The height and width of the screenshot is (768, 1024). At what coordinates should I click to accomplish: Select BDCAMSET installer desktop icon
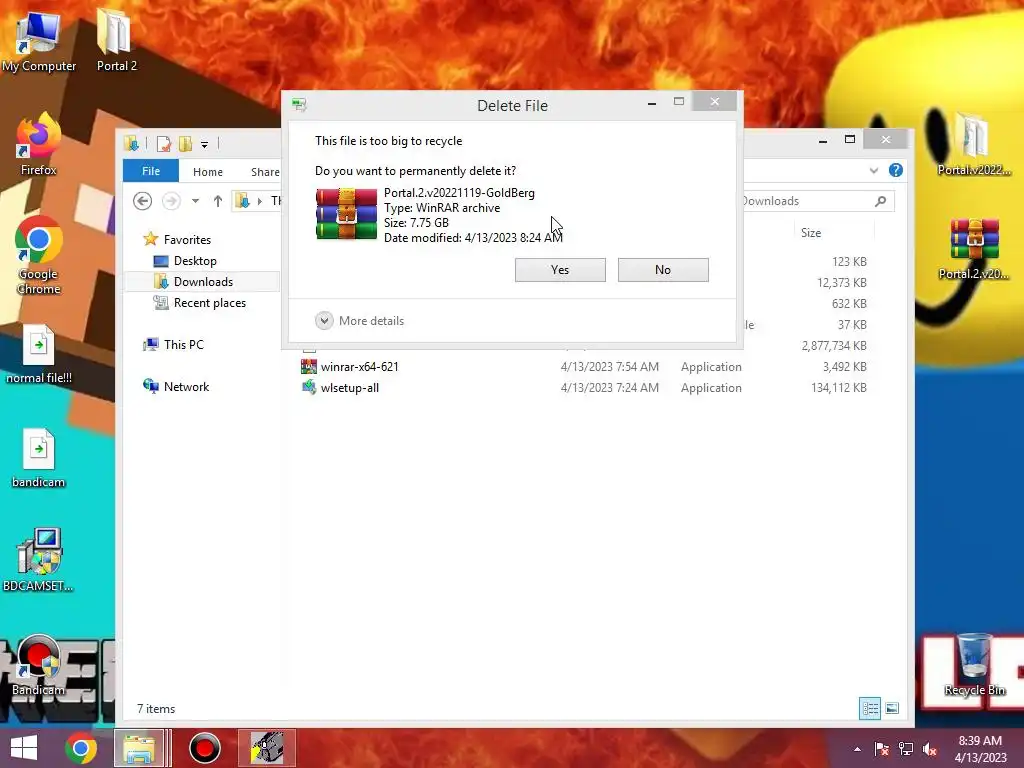39,560
